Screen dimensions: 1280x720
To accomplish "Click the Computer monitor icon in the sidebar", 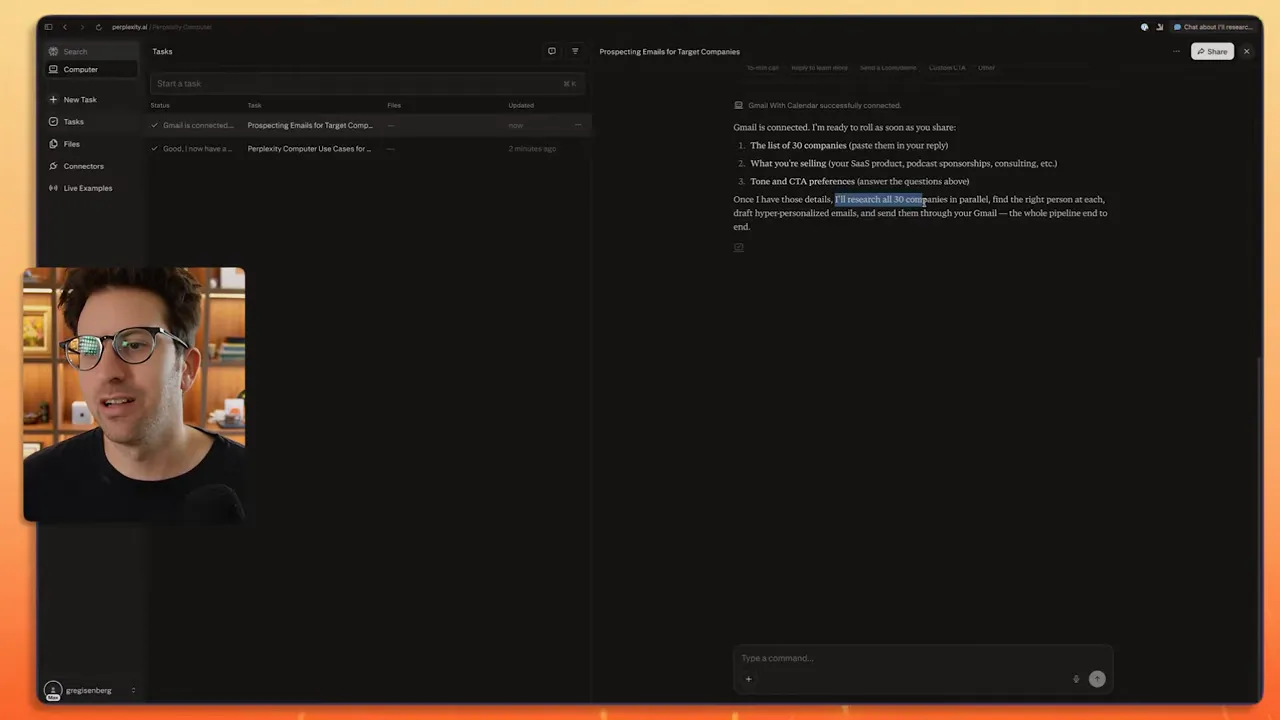I will (54, 70).
